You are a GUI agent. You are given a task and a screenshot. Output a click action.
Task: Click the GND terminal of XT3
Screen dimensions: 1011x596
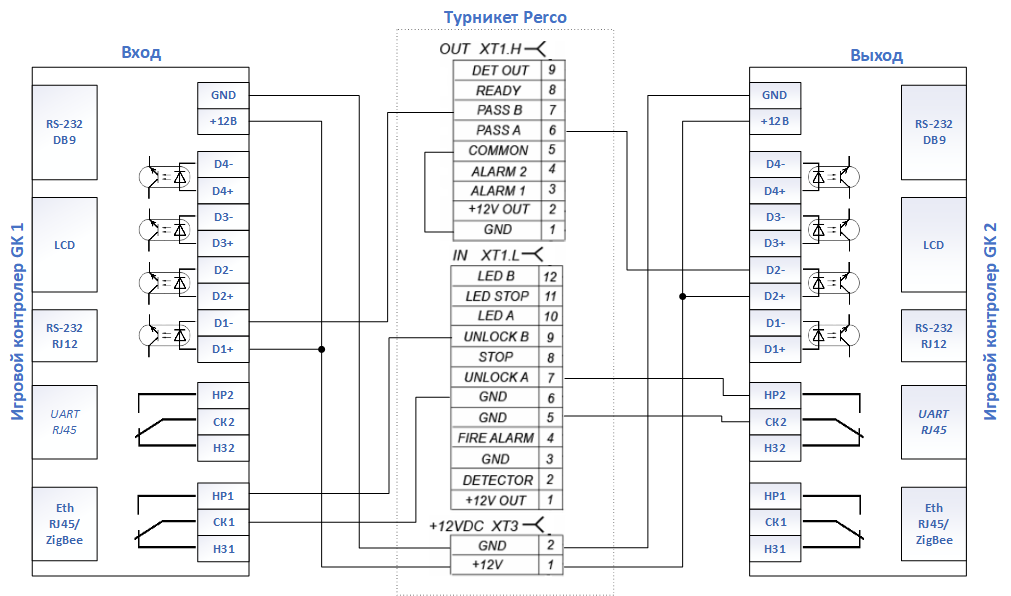pyautogui.click(x=507, y=545)
